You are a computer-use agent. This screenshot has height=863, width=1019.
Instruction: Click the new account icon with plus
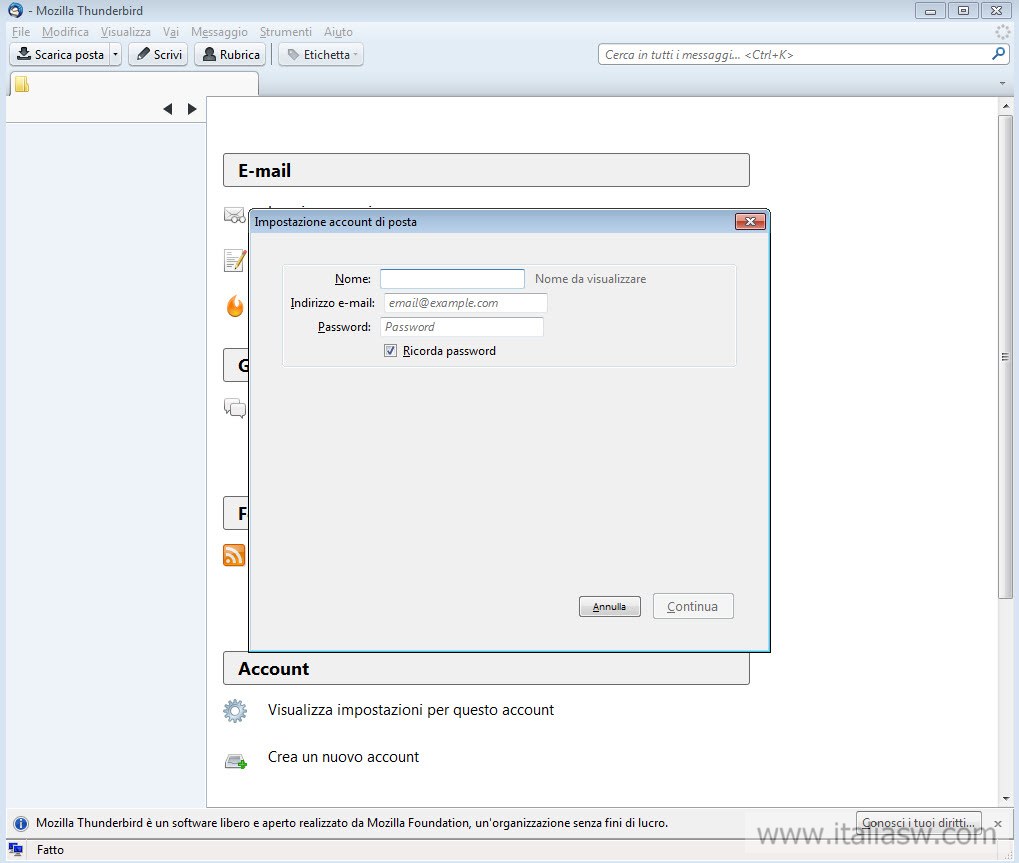tap(235, 761)
